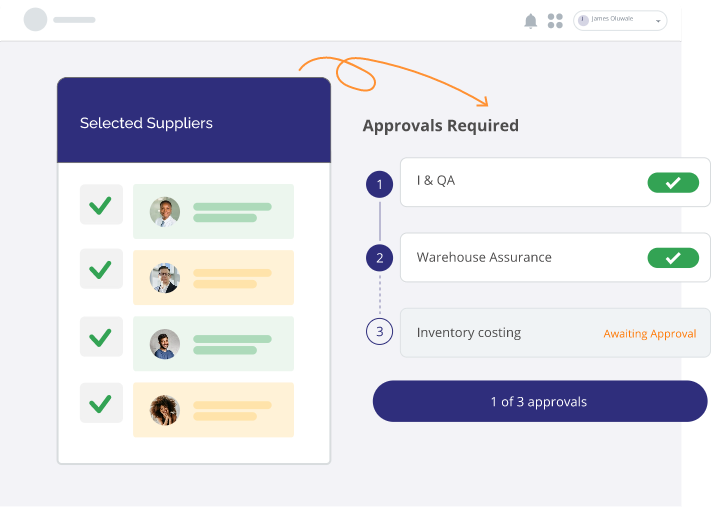The width and height of the screenshot is (711, 507).
Task: Click the round profile avatar at top left
Action: (35, 20)
